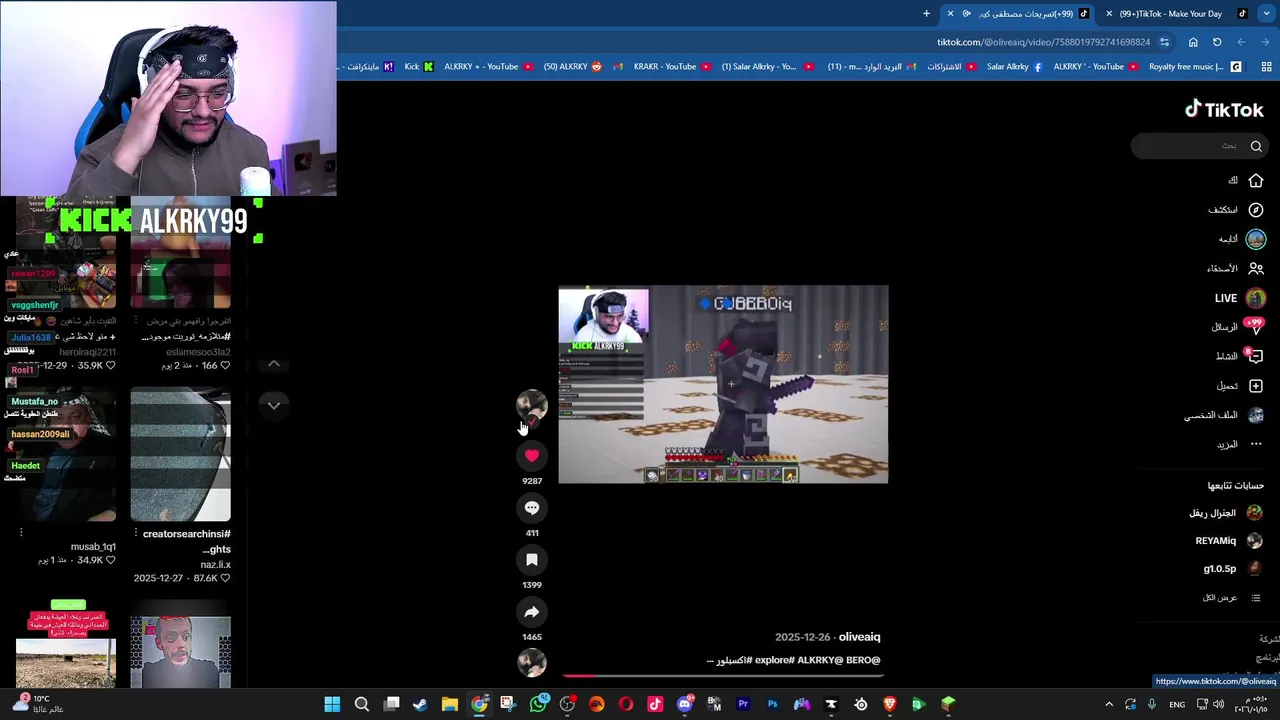Open the spinning sound disc below share
The image size is (1280, 720).
point(532,662)
